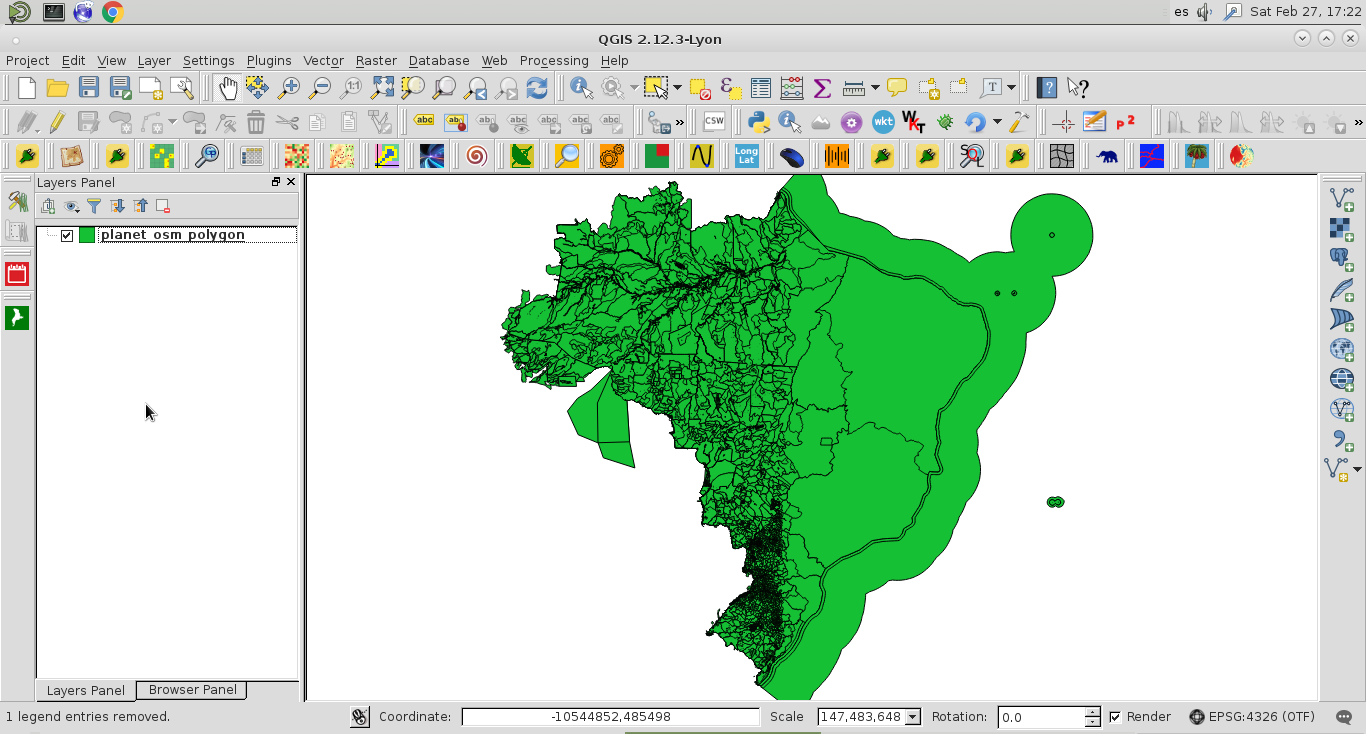Open measure tool dropdown arrow
Image resolution: width=1366 pixels, height=734 pixels.
click(875, 88)
